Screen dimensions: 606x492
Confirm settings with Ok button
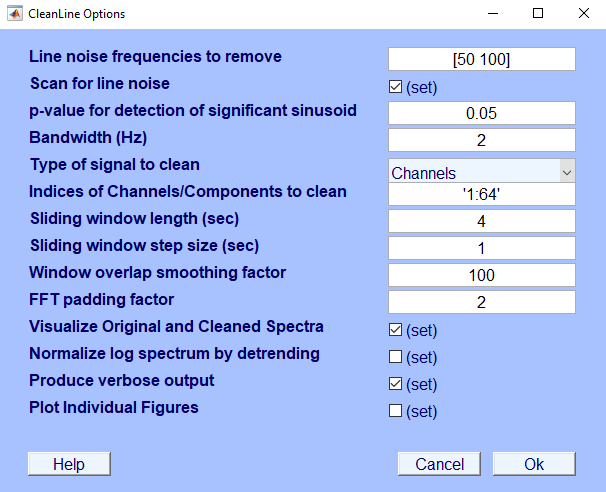534,464
